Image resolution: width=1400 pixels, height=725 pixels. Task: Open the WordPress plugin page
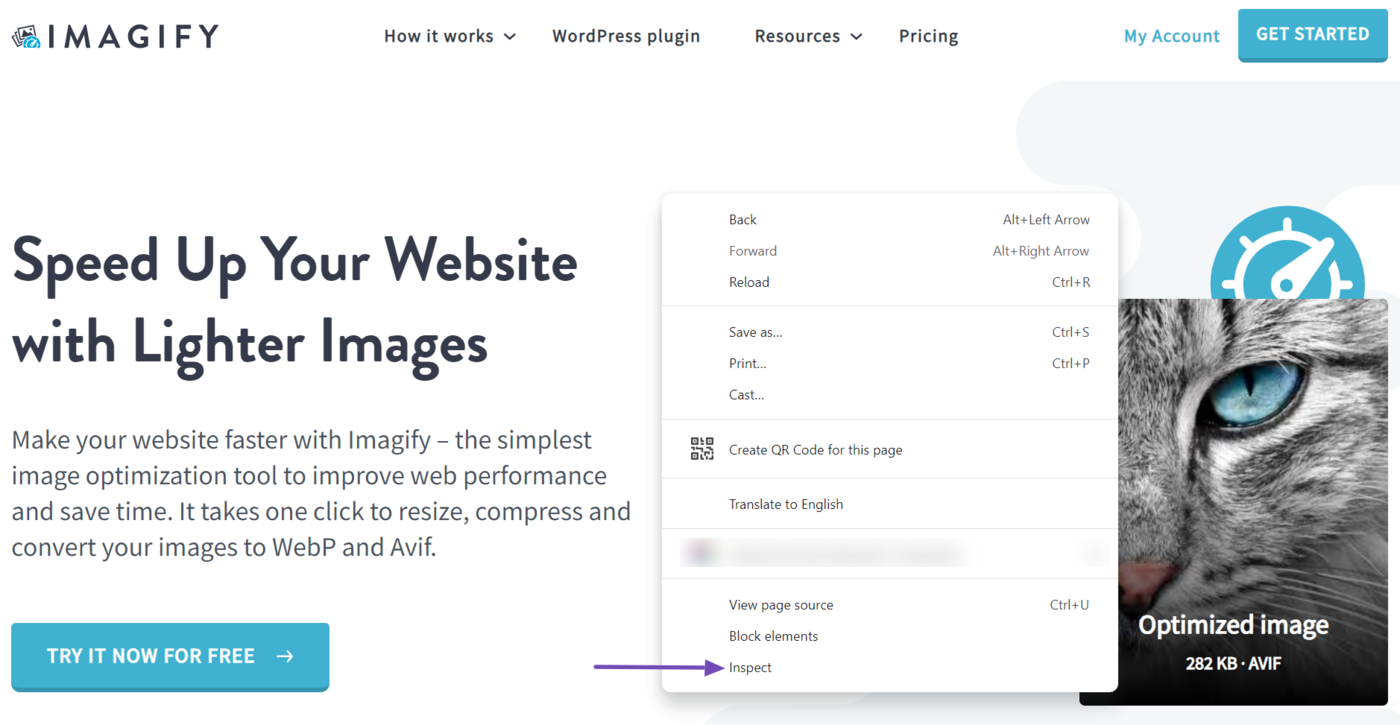coord(626,36)
